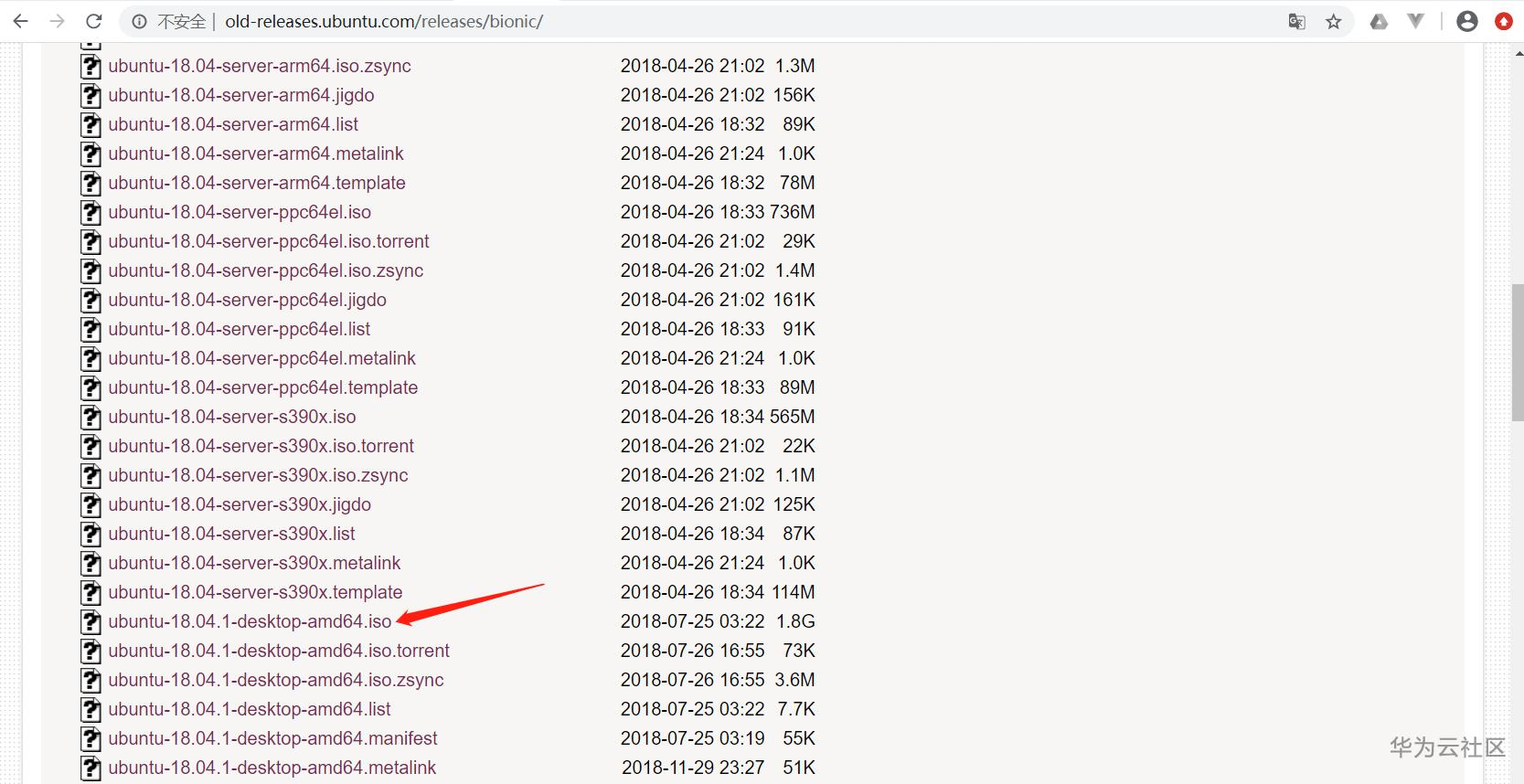Reload the page with the refresh icon
Image resolution: width=1524 pixels, height=784 pixels.
(x=93, y=21)
